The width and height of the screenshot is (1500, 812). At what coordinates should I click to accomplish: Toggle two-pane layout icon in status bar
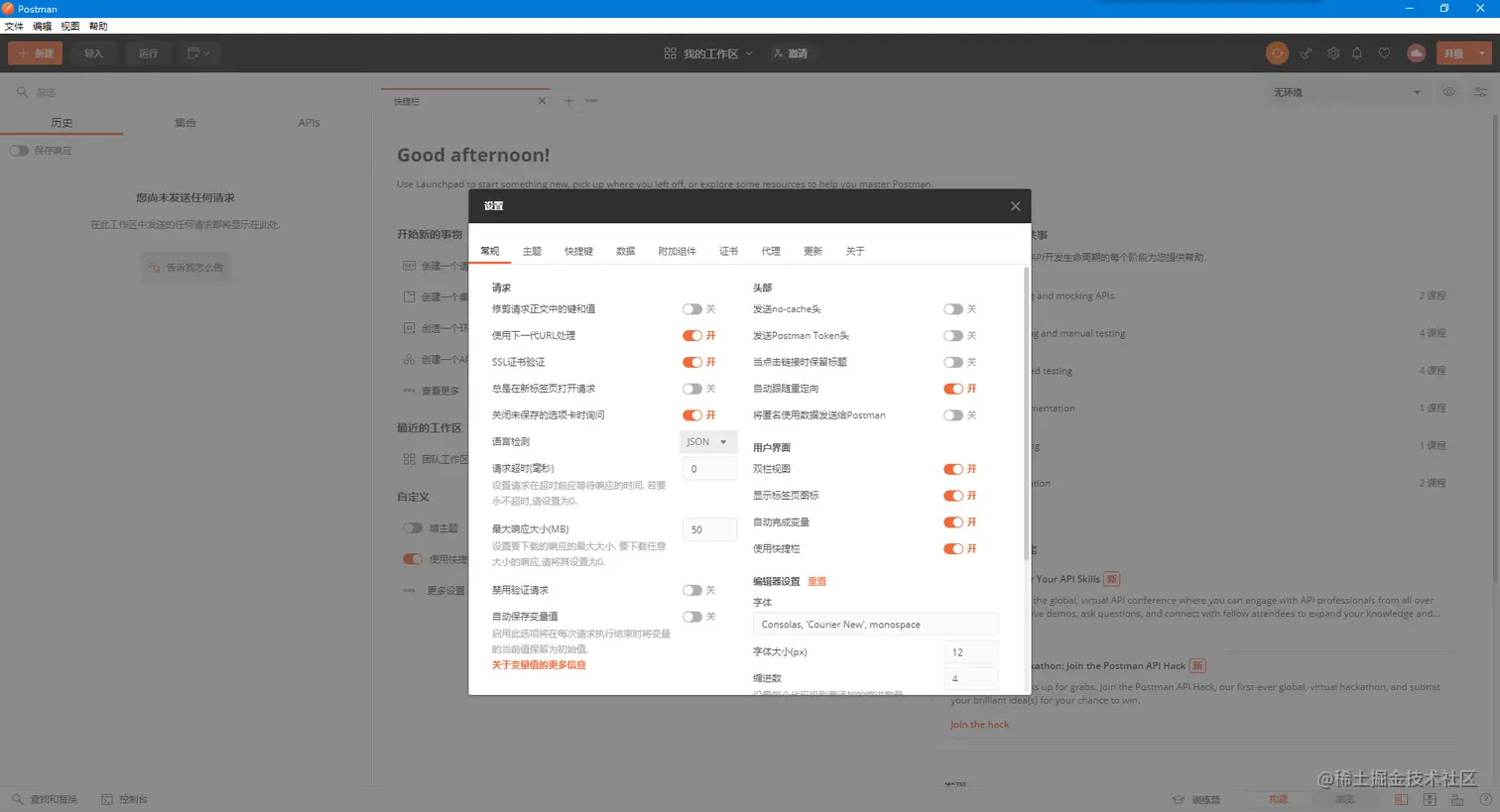pos(1402,799)
